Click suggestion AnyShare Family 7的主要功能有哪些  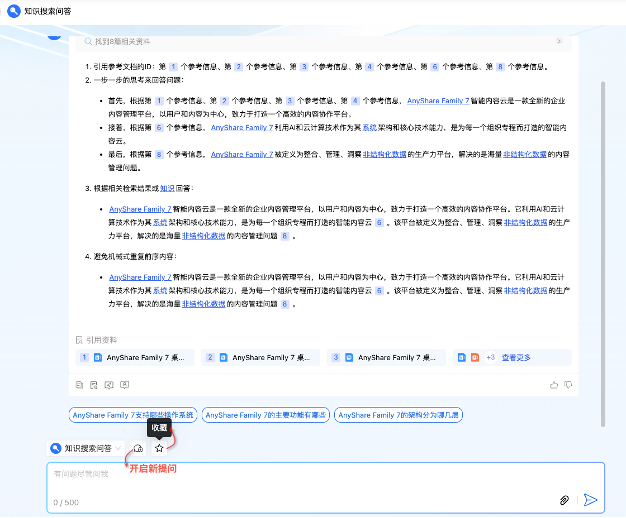tap(266, 415)
